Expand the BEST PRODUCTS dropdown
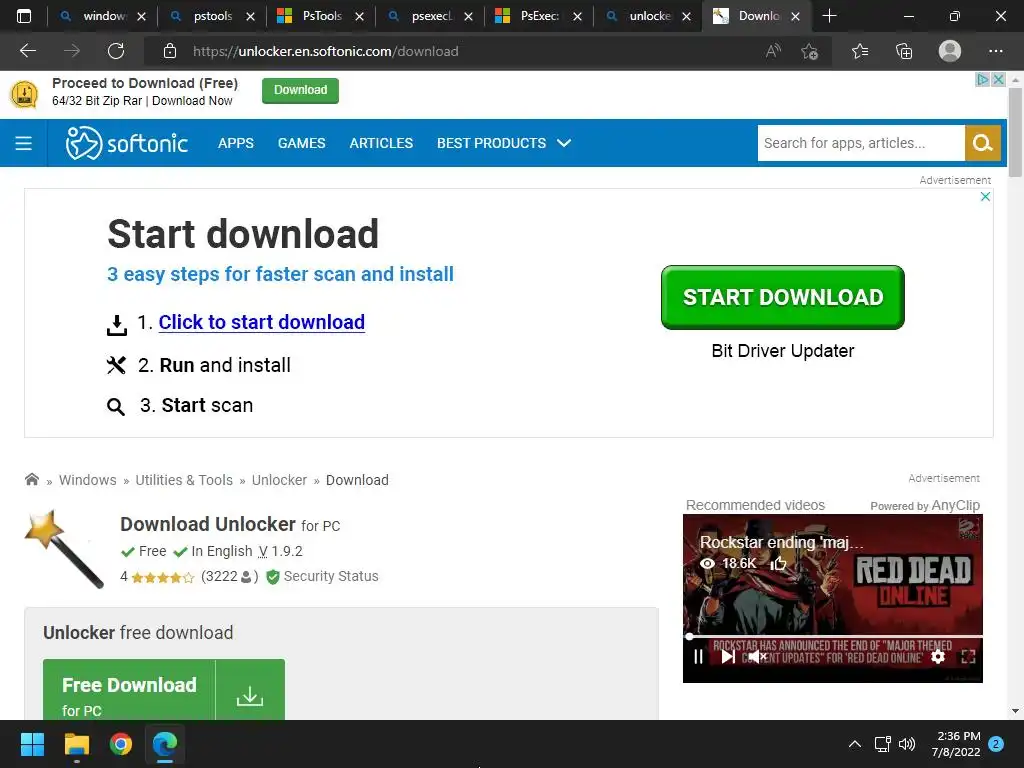This screenshot has width=1024, height=768. click(x=504, y=143)
